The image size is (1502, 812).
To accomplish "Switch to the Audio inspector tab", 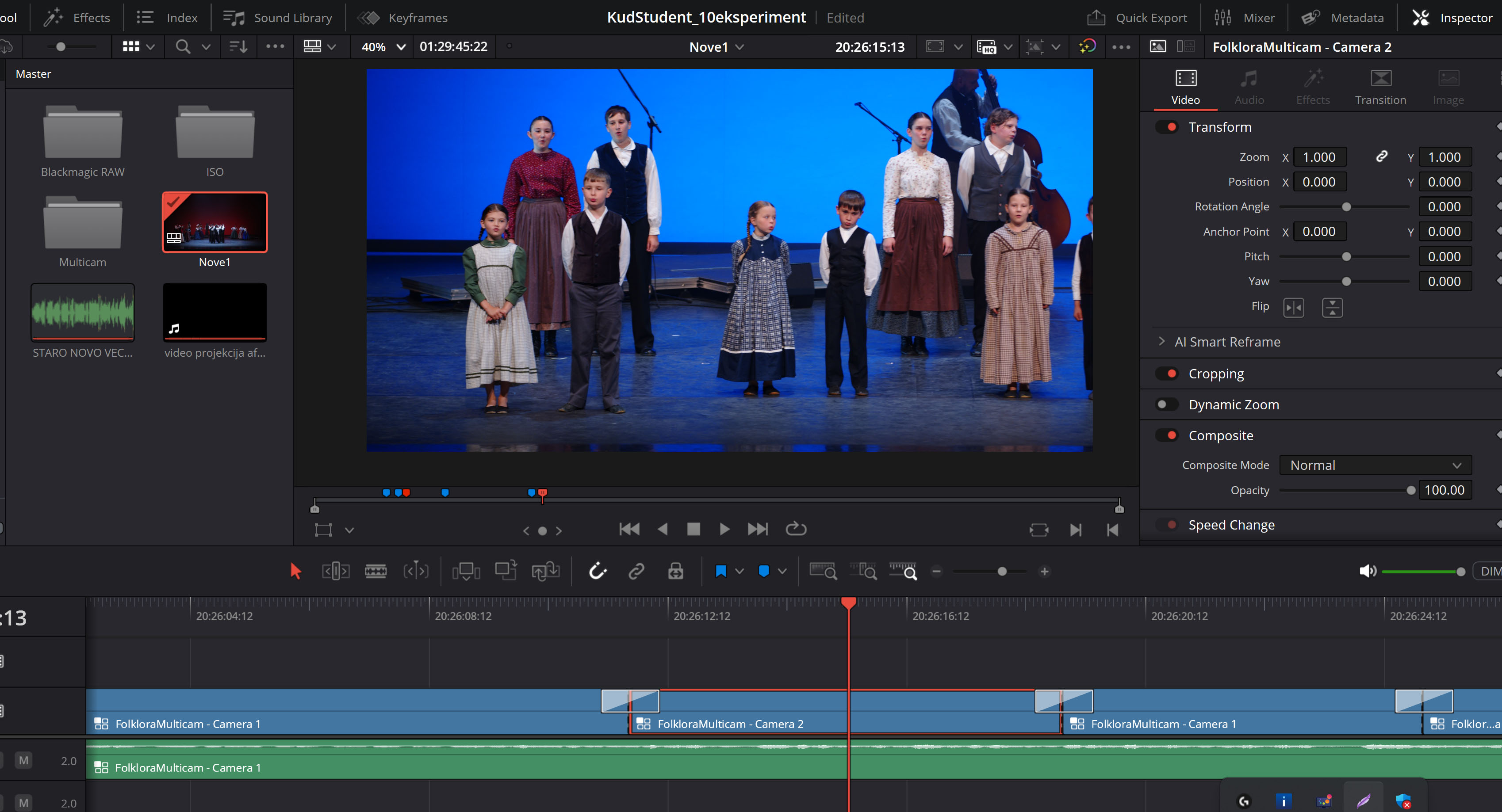I will [x=1249, y=88].
